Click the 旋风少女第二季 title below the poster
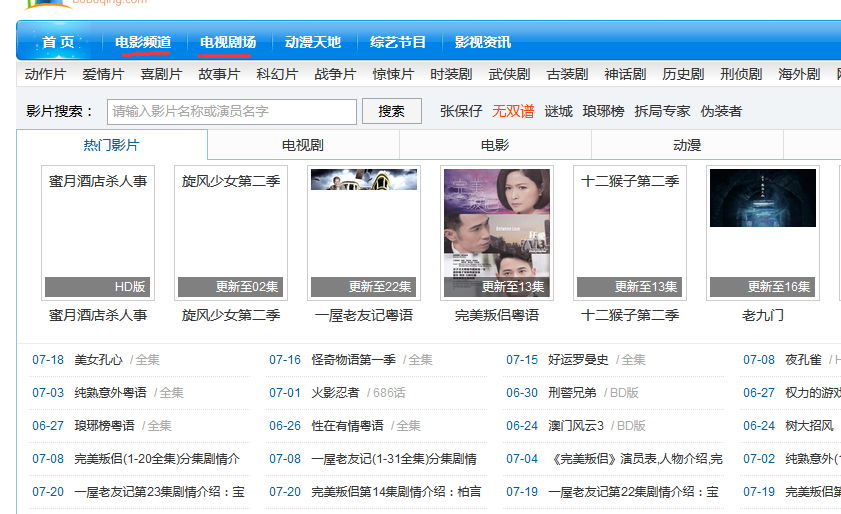Image resolution: width=841 pixels, height=514 pixels. tap(231, 315)
